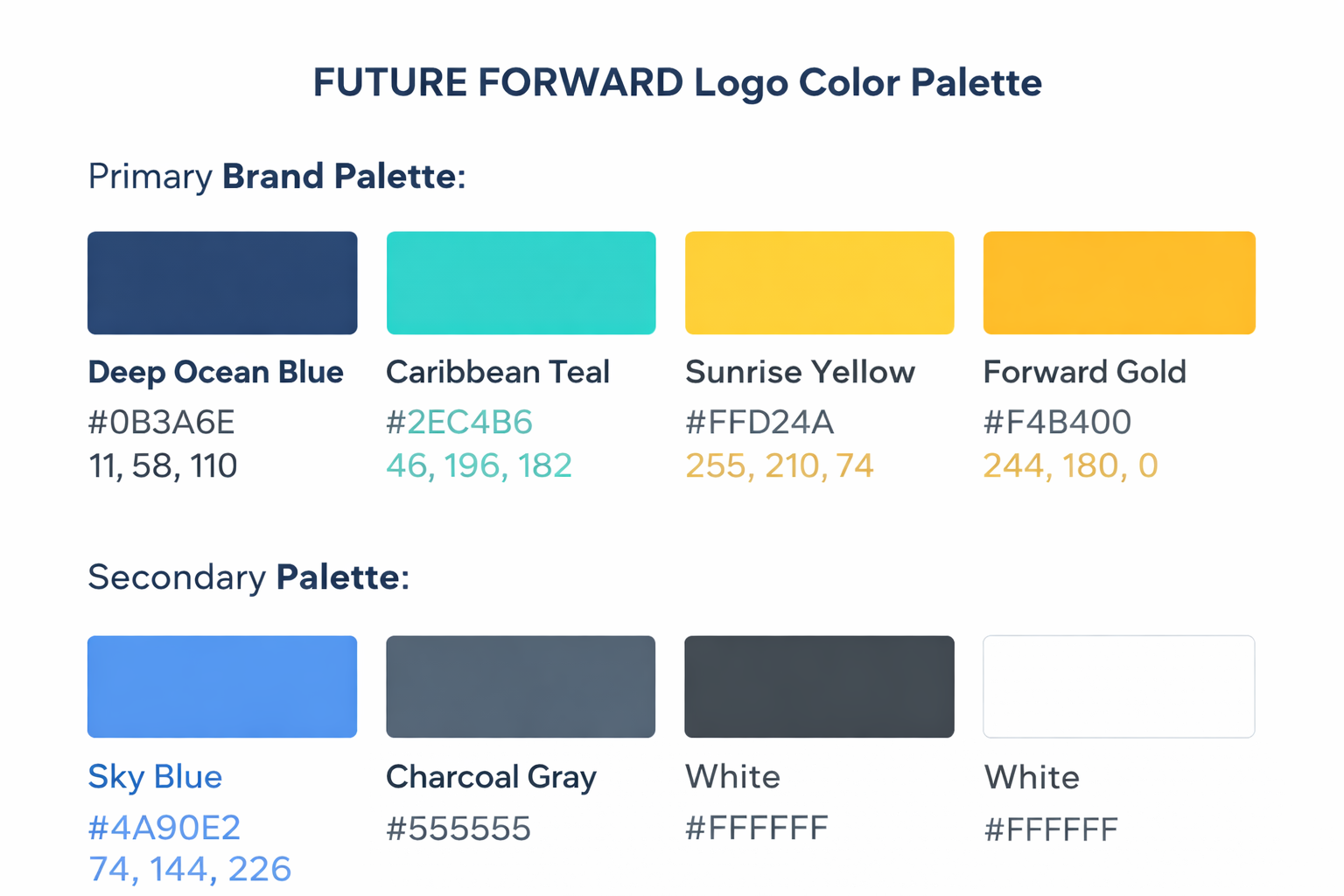
Task: Click the blue hex code #4A90E2
Action: (x=164, y=828)
